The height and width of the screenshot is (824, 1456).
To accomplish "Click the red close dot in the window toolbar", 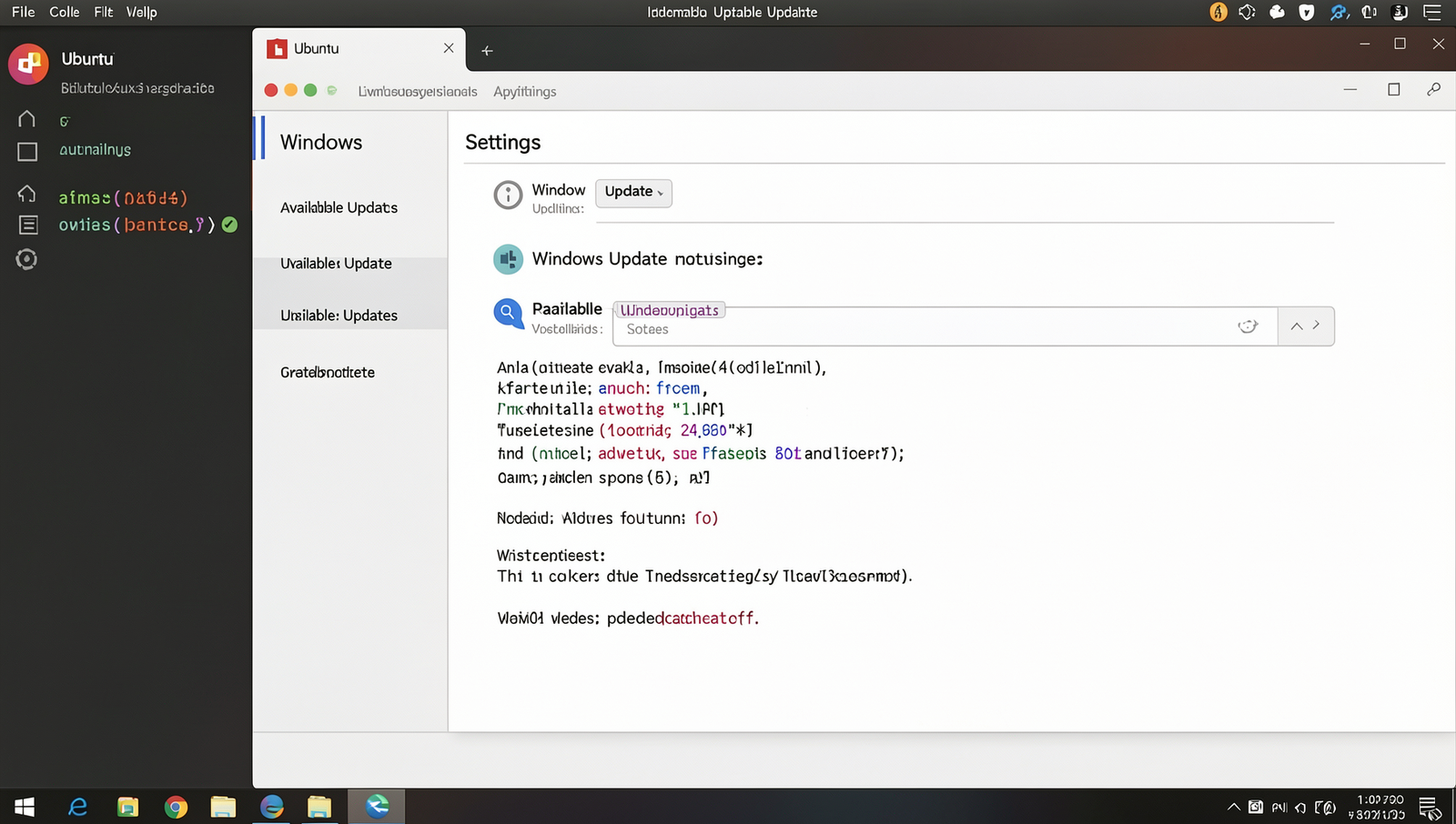I will click(x=271, y=90).
